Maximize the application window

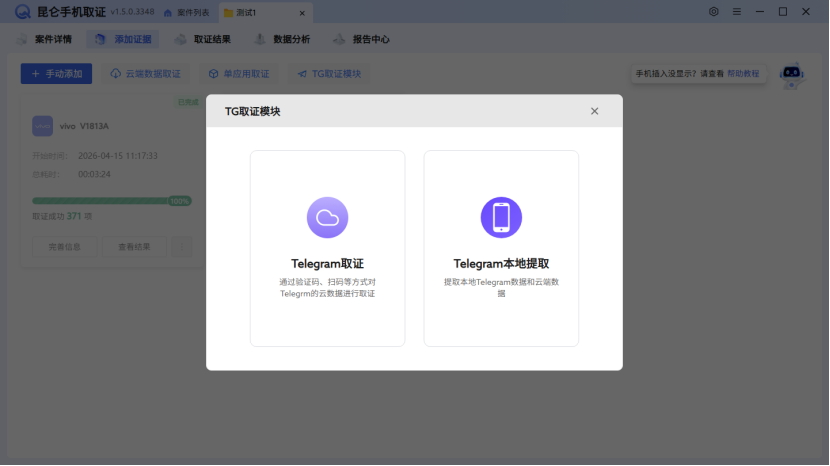(783, 12)
